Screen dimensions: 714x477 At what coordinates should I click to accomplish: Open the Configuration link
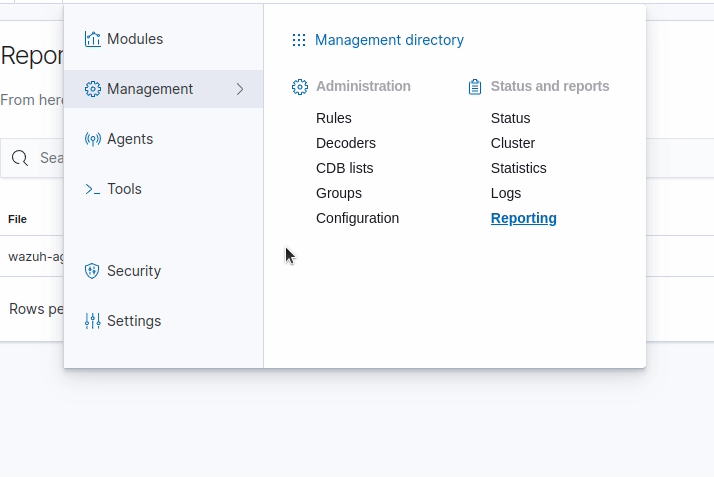tap(357, 218)
